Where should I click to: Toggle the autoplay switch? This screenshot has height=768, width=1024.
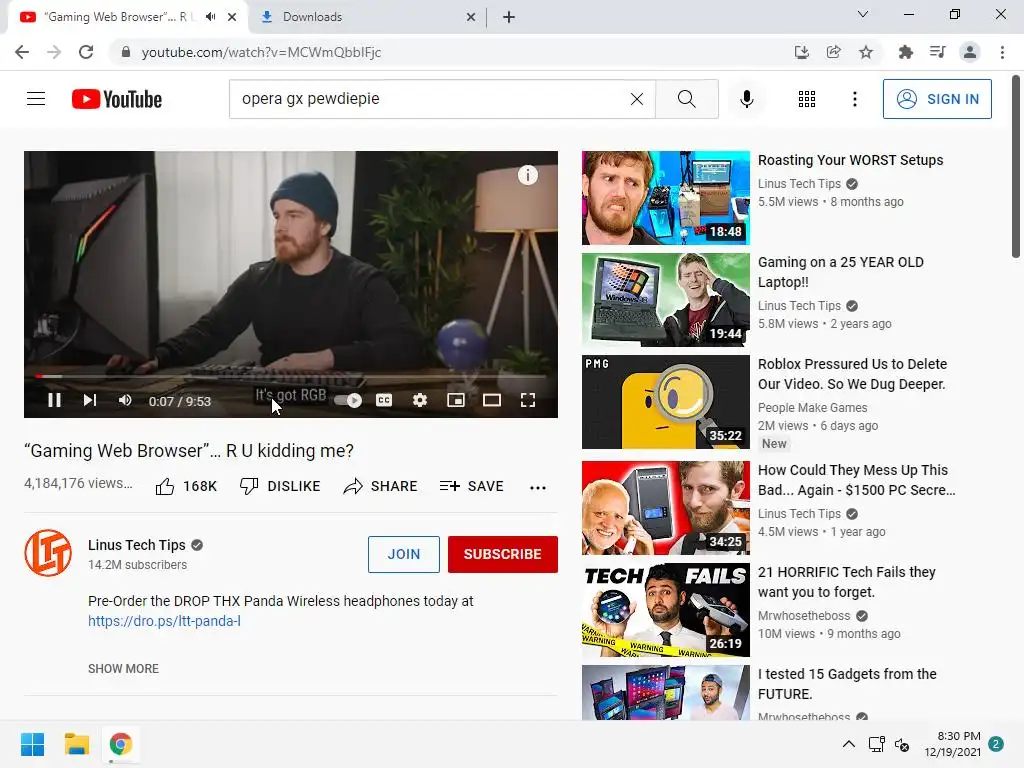tap(347, 400)
